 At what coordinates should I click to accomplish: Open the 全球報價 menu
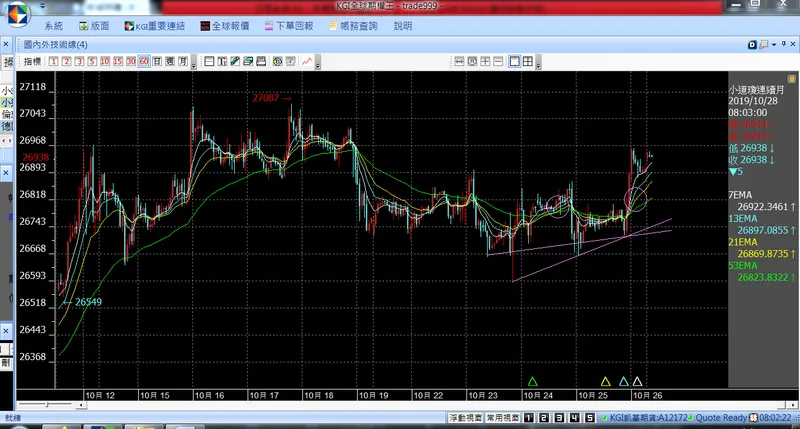click(x=225, y=26)
